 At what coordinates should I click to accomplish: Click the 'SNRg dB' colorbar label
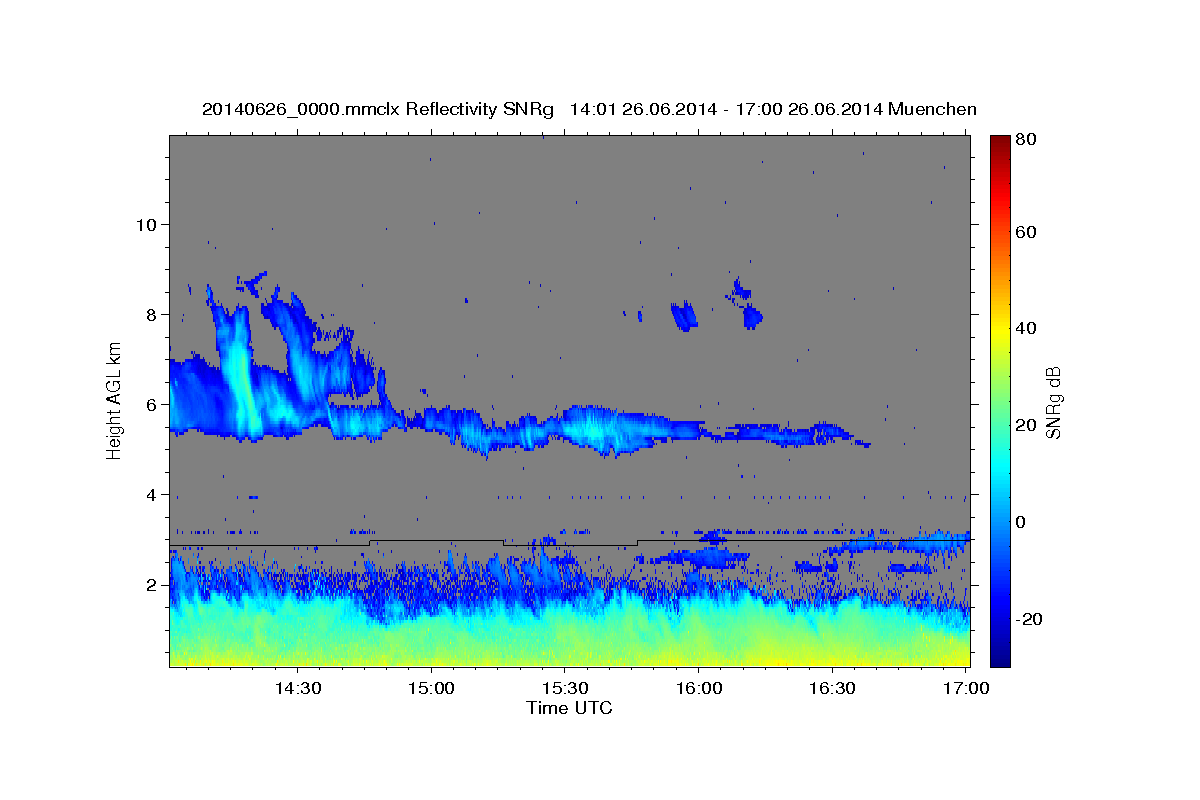click(x=1053, y=401)
